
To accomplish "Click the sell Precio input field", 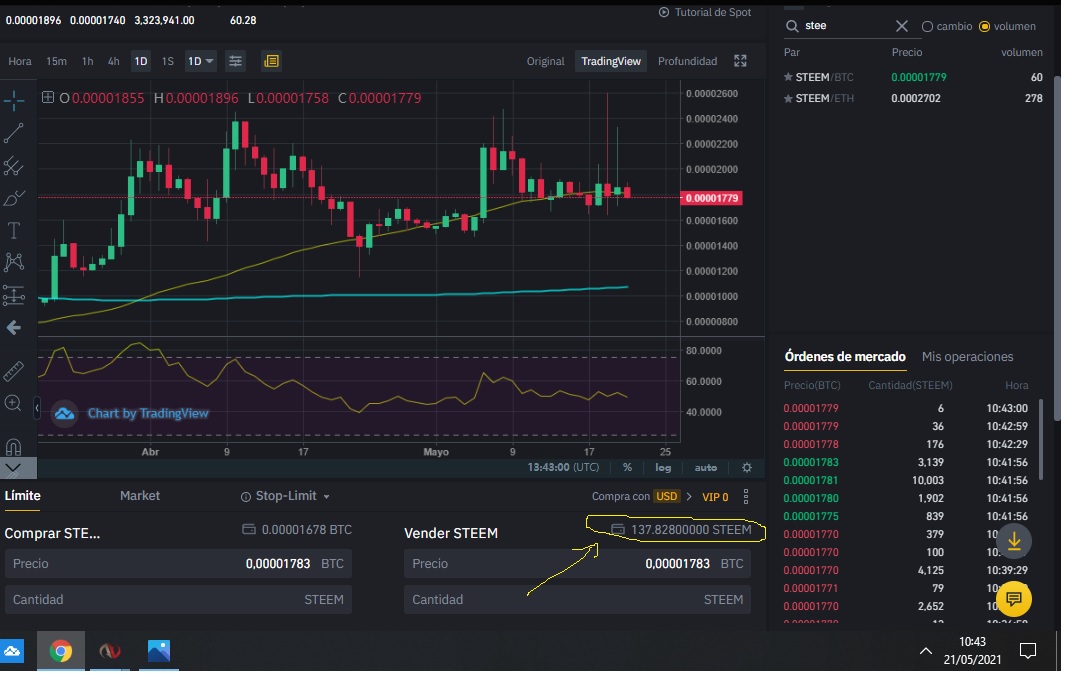I will coord(577,563).
